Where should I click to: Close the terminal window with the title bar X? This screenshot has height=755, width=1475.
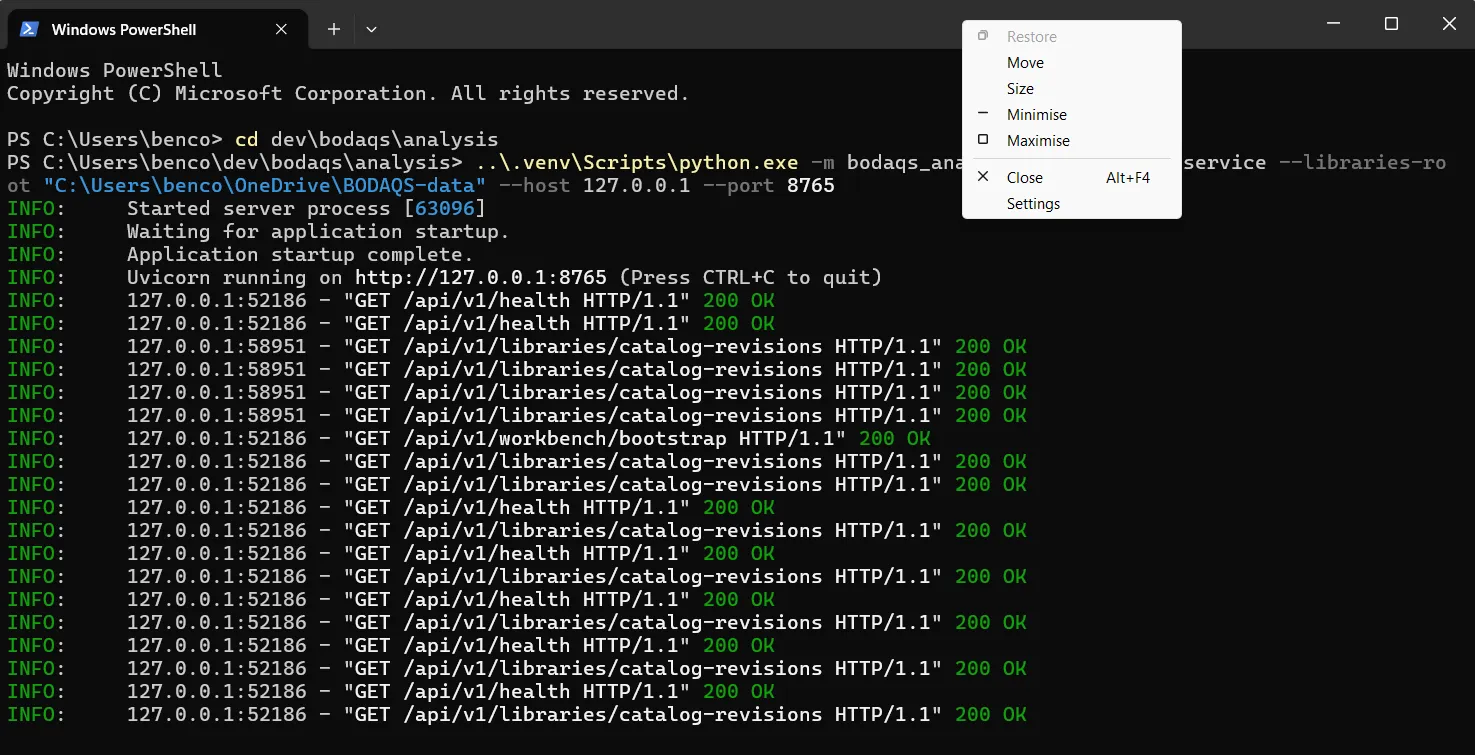click(1448, 24)
